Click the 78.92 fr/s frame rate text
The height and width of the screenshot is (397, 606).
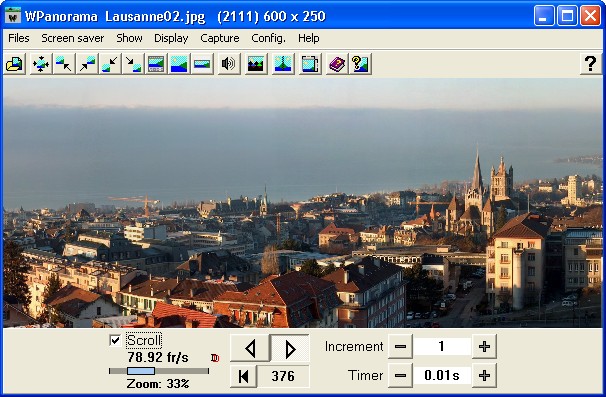point(158,357)
